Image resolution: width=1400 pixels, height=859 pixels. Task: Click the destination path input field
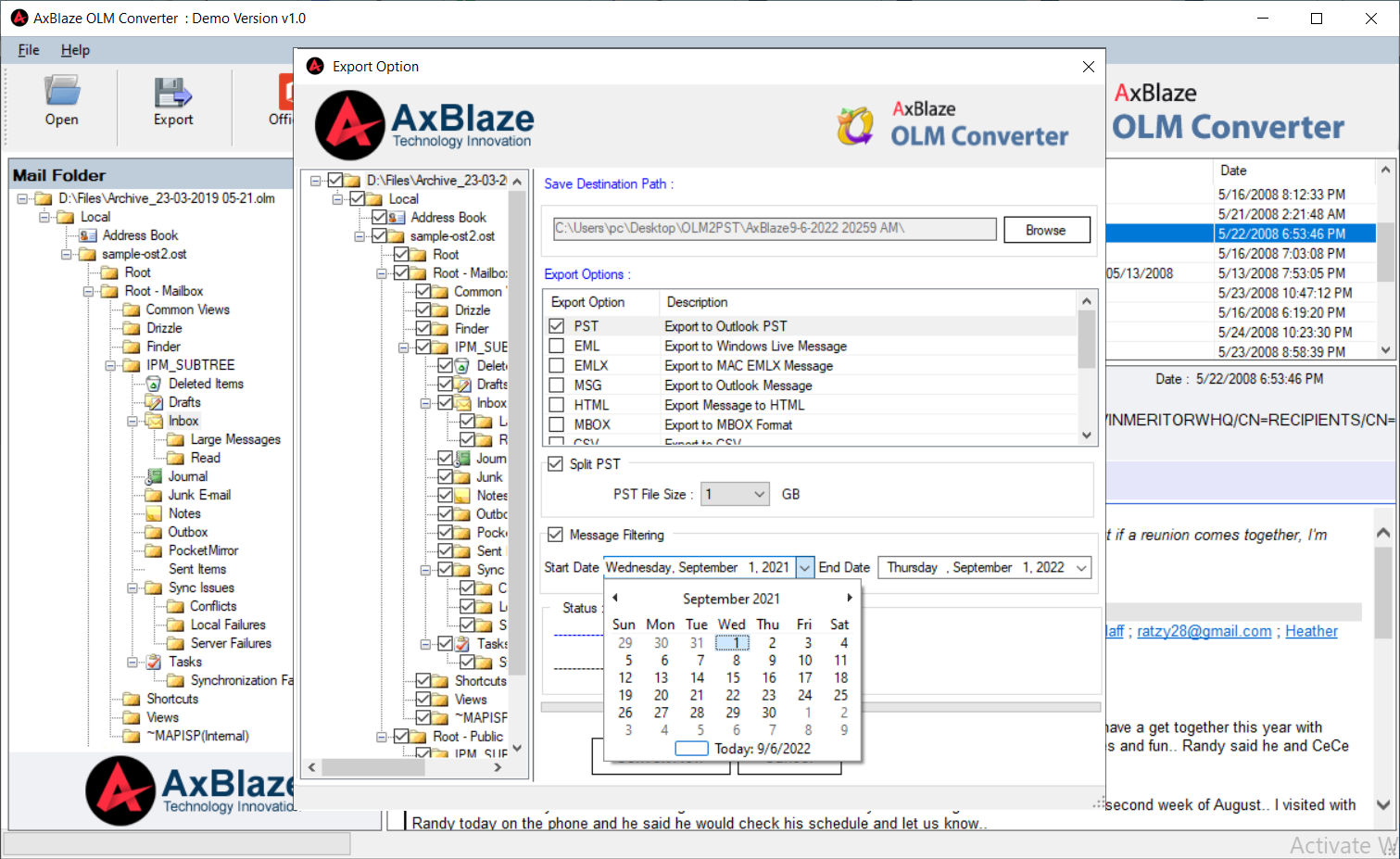(x=775, y=228)
